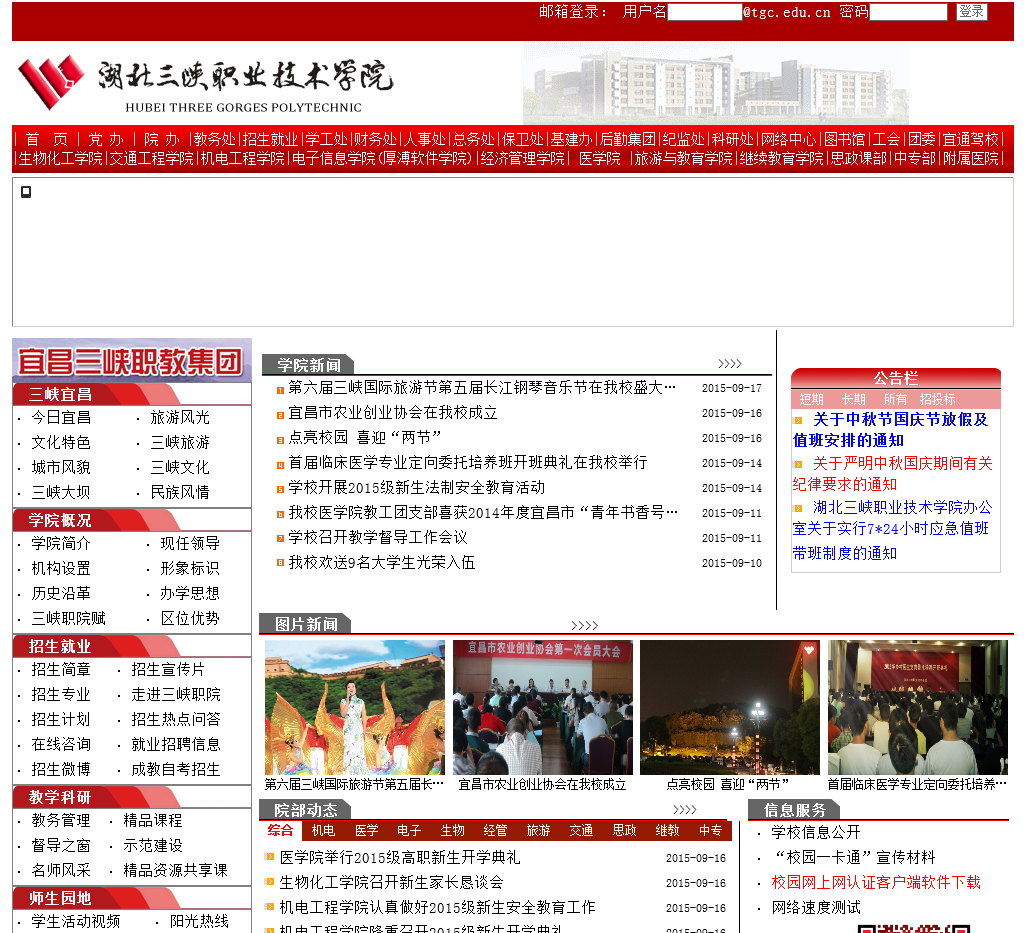
Task: Open the 学校信息公开 service link
Action: (815, 832)
